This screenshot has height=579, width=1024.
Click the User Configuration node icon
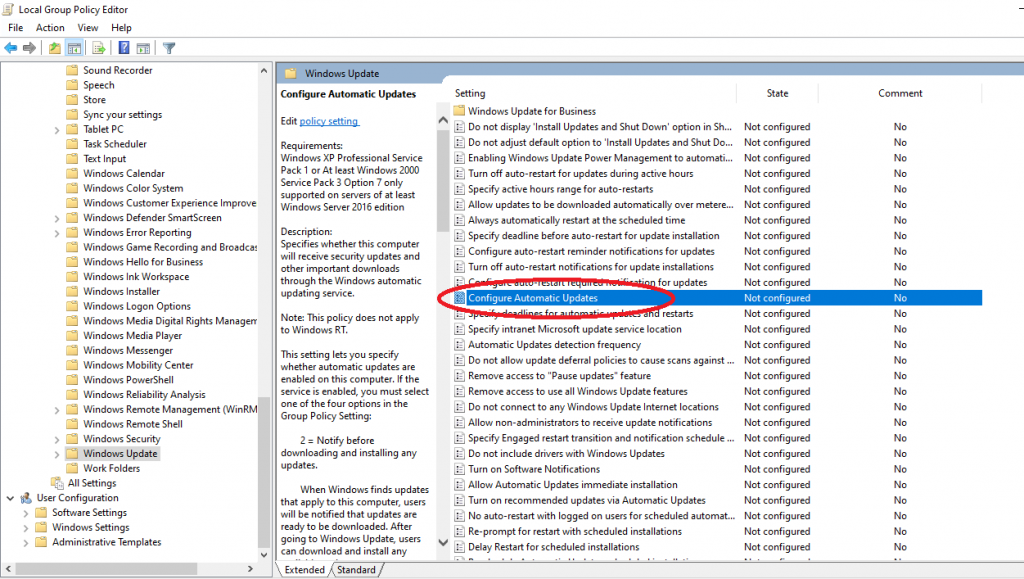point(26,497)
